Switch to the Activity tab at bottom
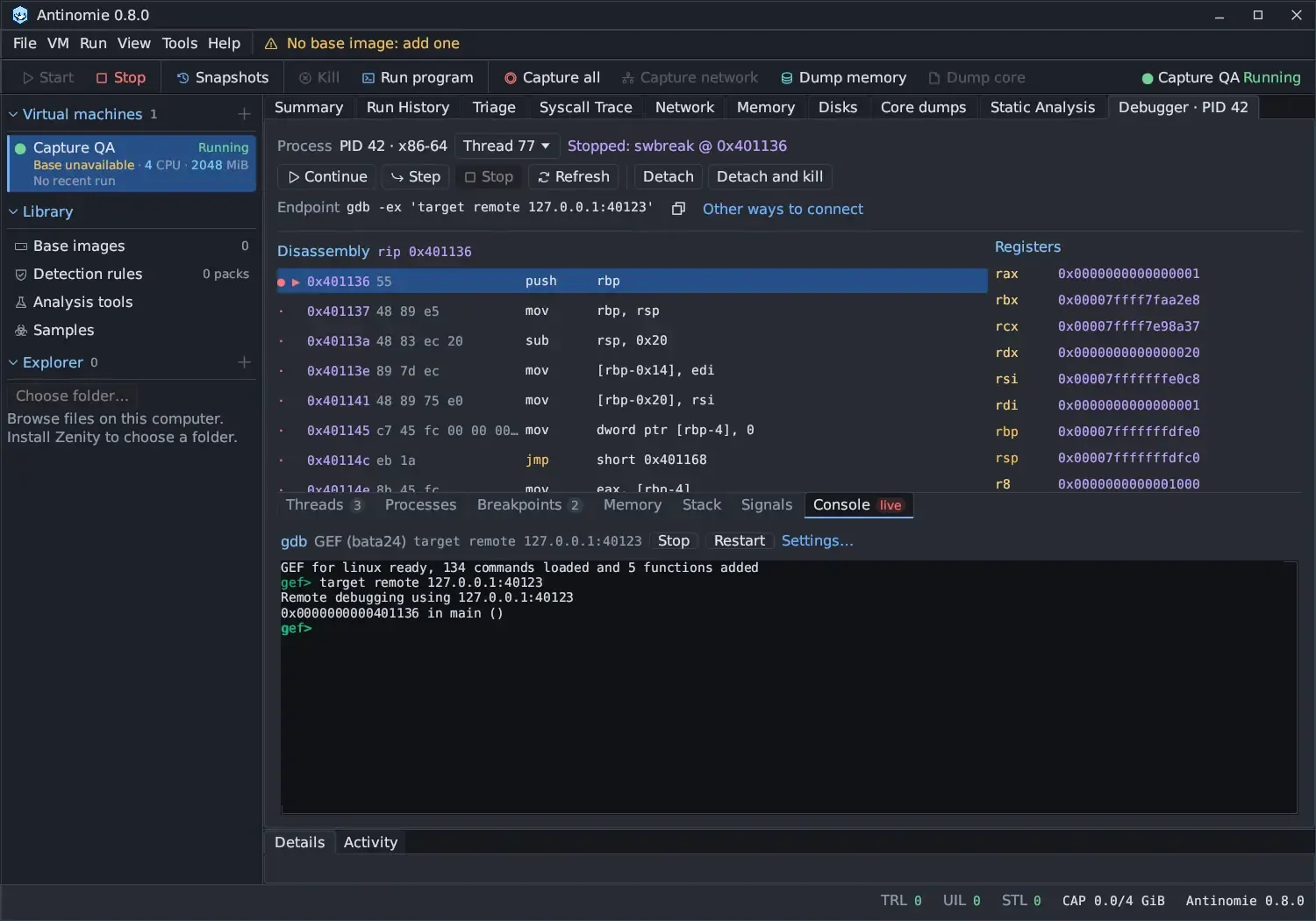Viewport: 1316px width, 921px height. (370, 842)
